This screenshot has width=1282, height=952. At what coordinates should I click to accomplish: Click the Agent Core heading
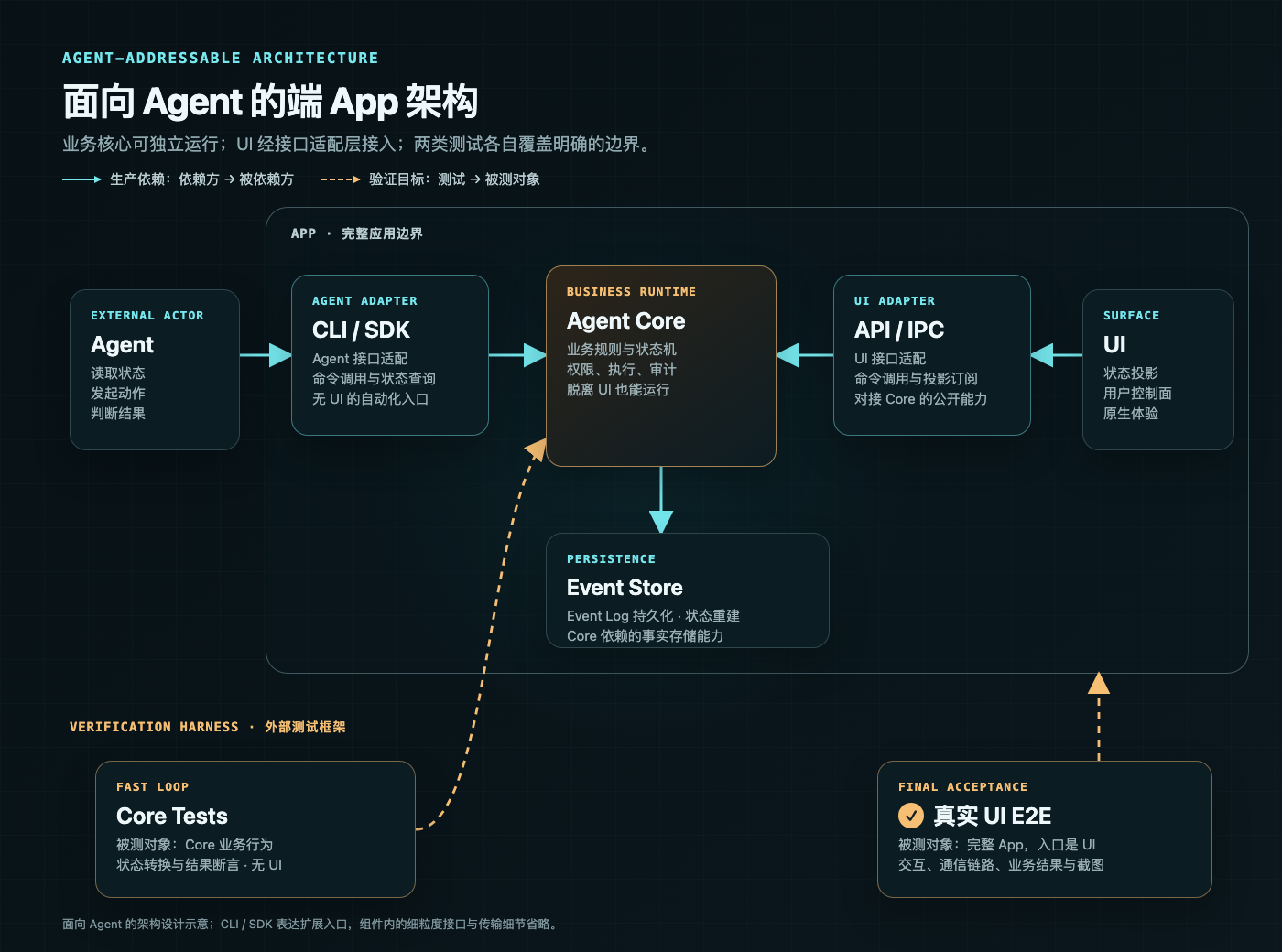coord(625,321)
